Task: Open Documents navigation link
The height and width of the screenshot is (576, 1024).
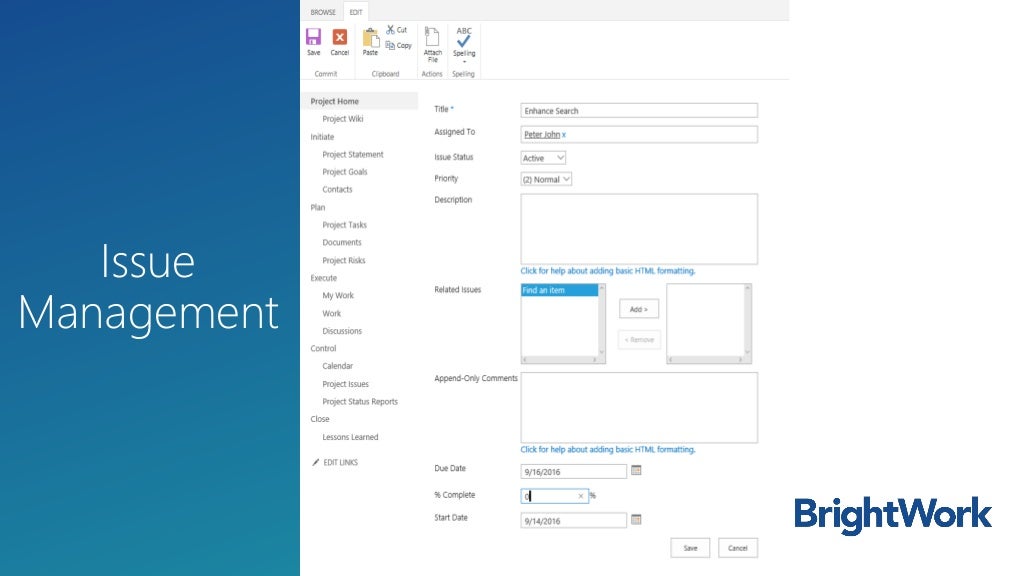Action: point(342,242)
